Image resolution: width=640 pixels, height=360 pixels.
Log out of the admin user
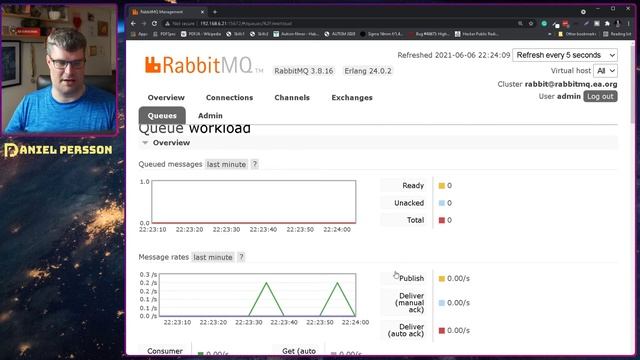pyautogui.click(x=600, y=96)
